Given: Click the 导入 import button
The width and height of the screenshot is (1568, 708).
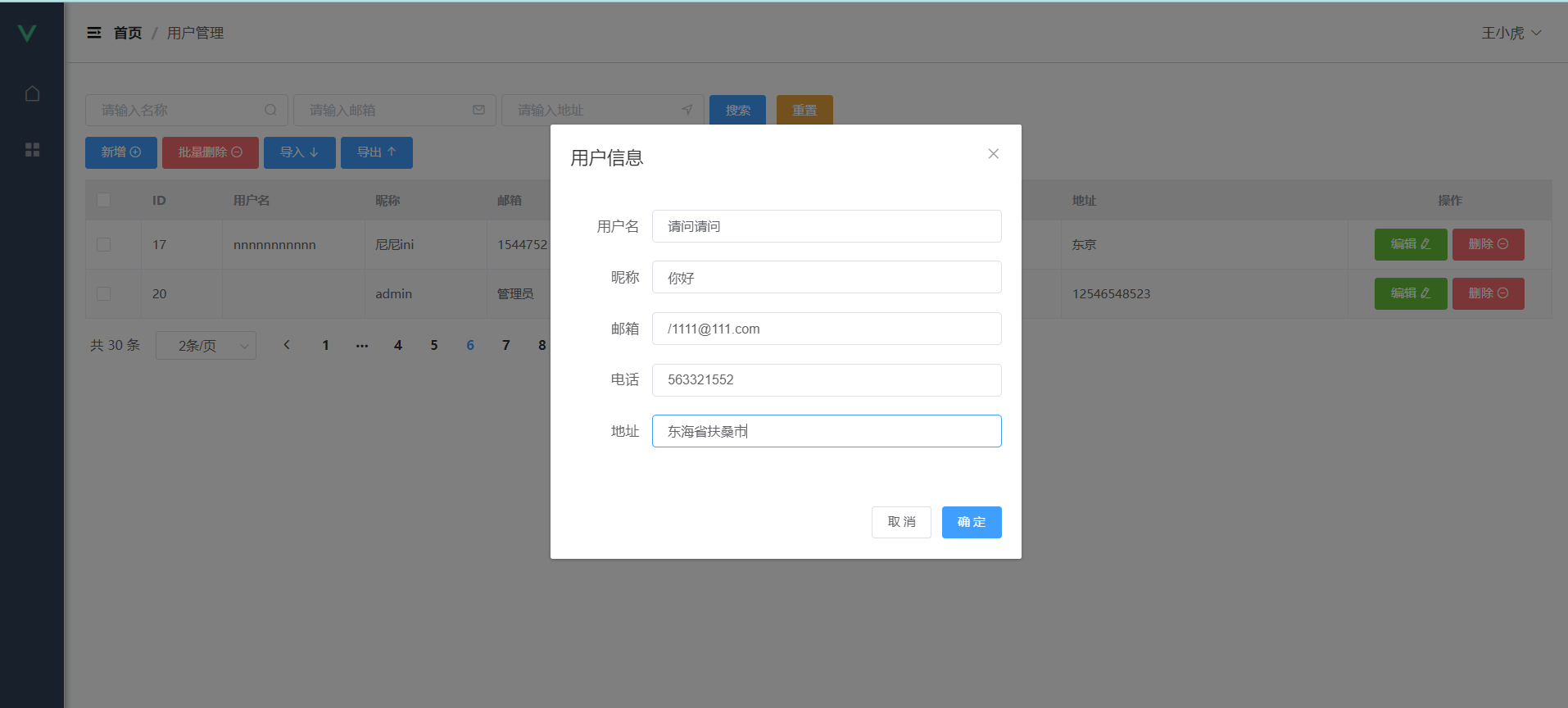Looking at the screenshot, I should pyautogui.click(x=300, y=152).
